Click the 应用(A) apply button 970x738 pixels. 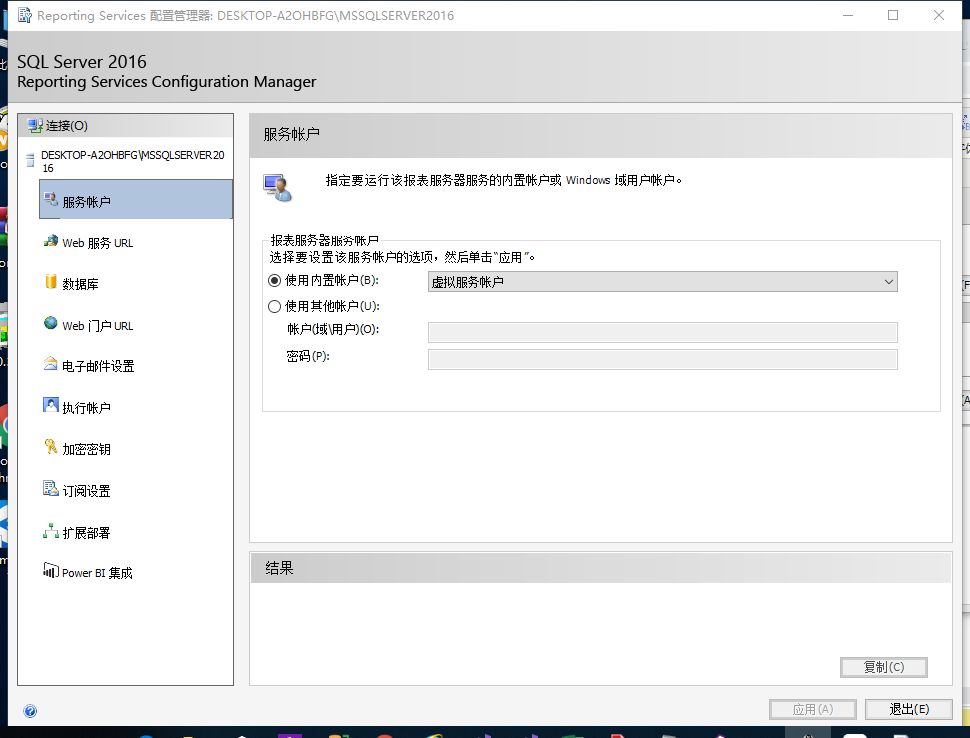(x=812, y=709)
